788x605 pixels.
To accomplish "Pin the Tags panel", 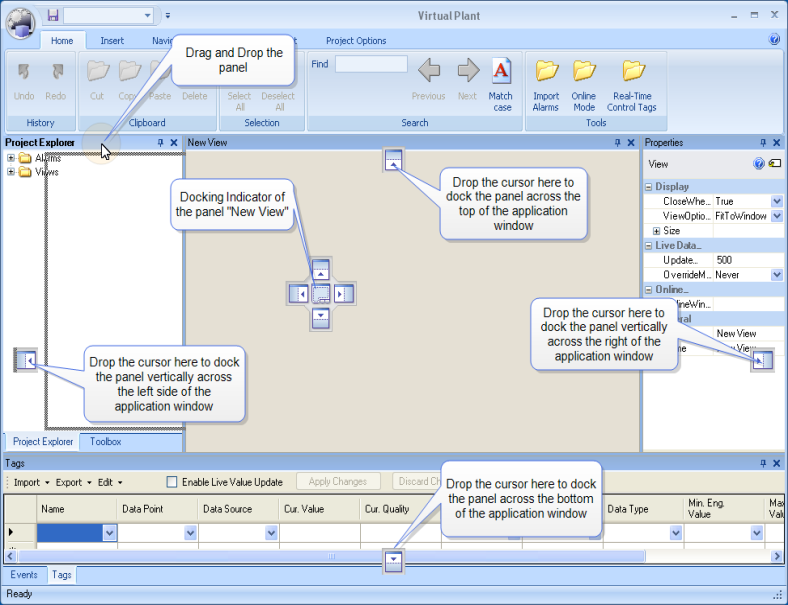I will click(x=763, y=463).
